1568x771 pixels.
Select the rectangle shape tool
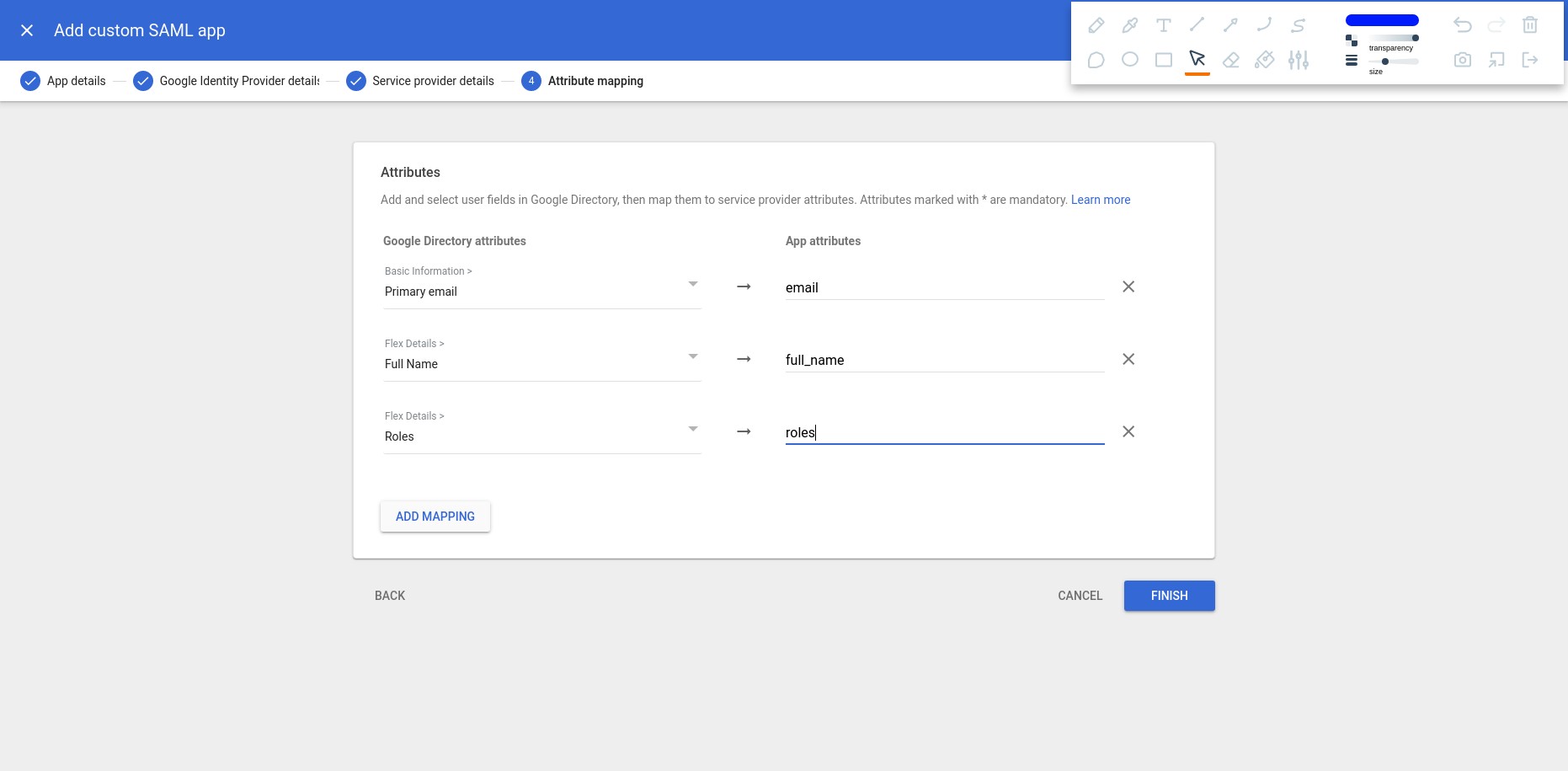pos(1163,60)
